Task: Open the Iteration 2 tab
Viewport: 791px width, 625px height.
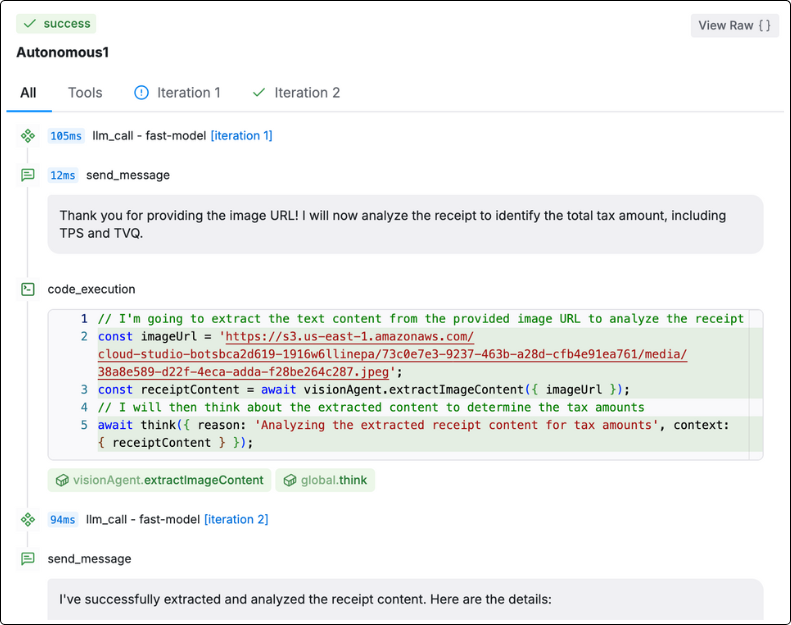Action: 296,93
